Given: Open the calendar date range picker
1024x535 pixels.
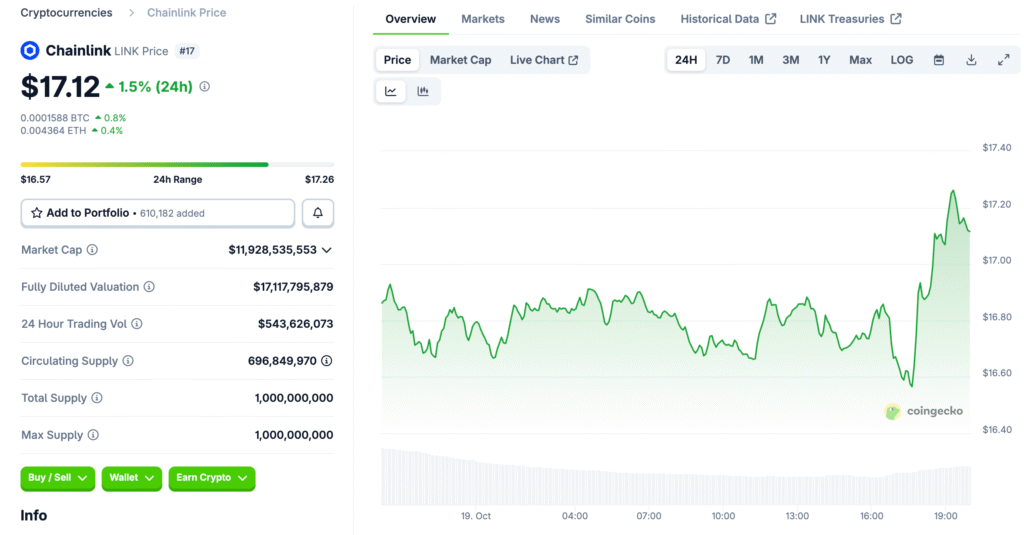Looking at the screenshot, I should 939,60.
